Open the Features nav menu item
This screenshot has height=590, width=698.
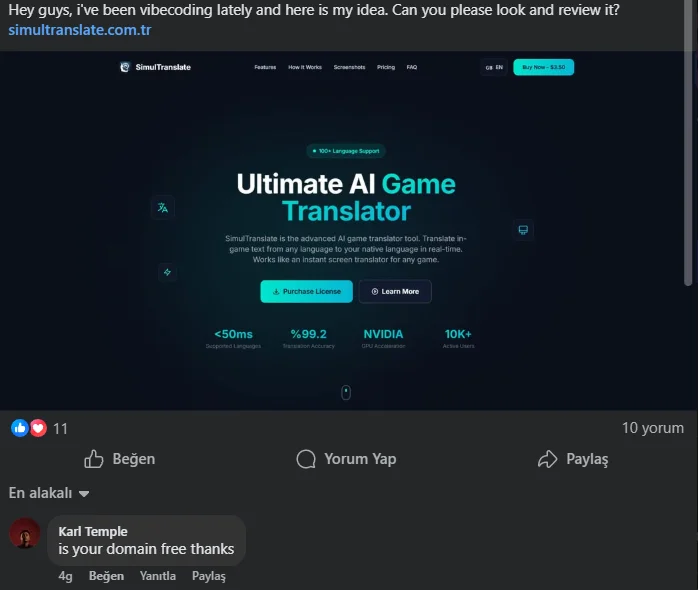click(x=265, y=67)
